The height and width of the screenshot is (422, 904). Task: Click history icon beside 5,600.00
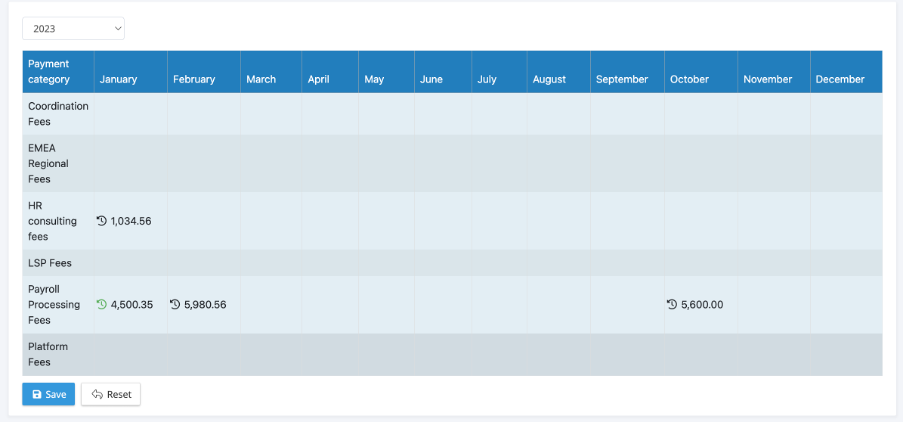point(672,304)
